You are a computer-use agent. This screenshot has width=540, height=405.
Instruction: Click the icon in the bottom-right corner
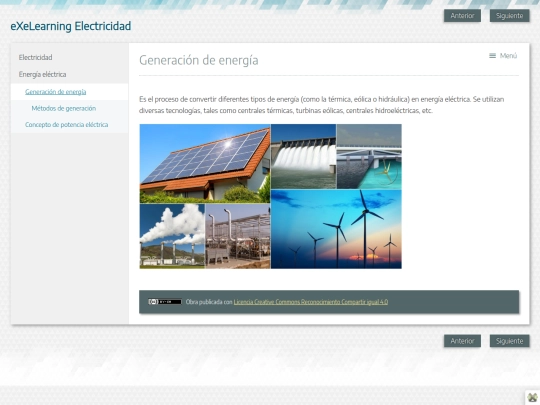coord(532,397)
